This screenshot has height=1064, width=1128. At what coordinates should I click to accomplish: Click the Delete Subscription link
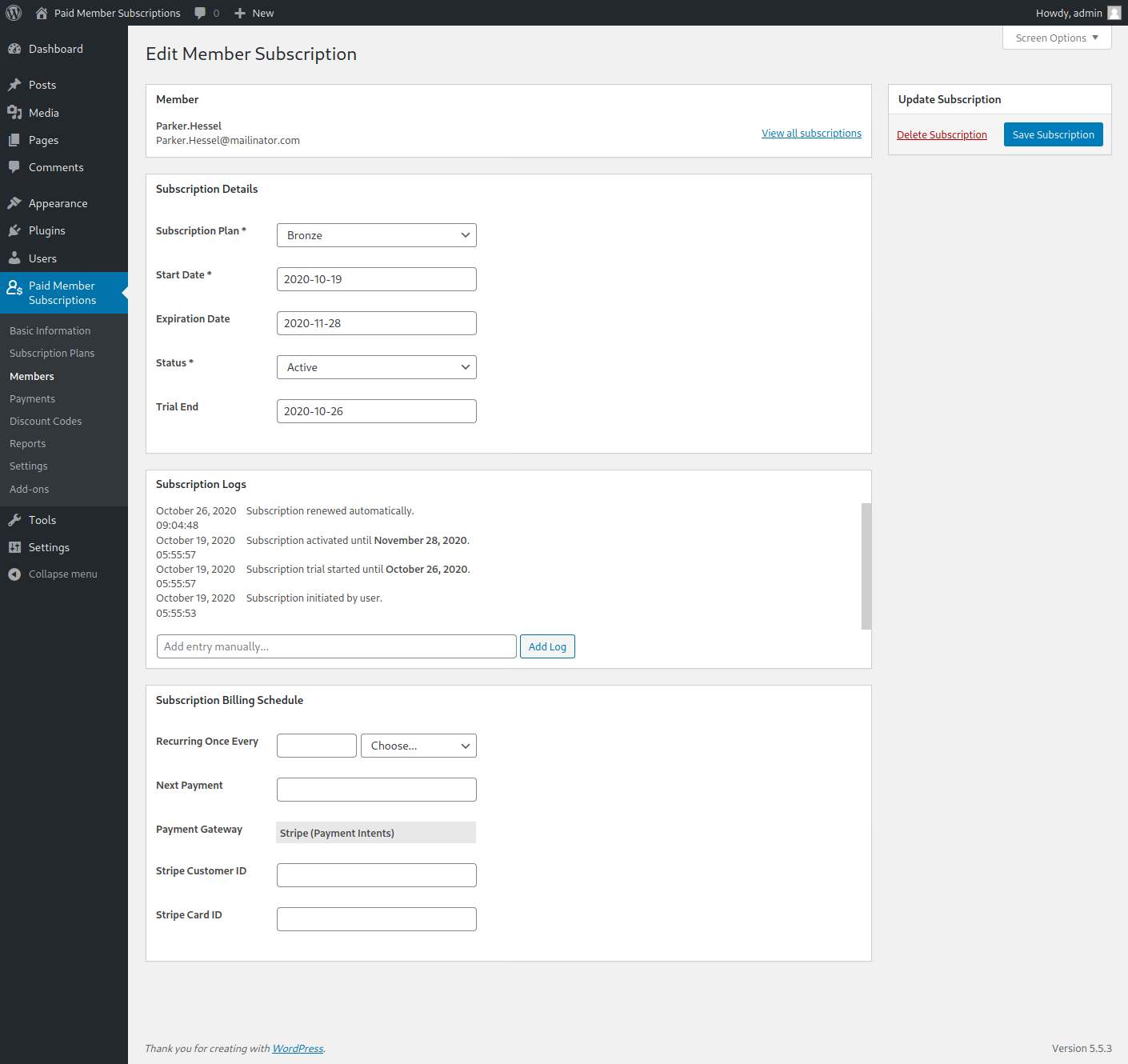click(942, 134)
